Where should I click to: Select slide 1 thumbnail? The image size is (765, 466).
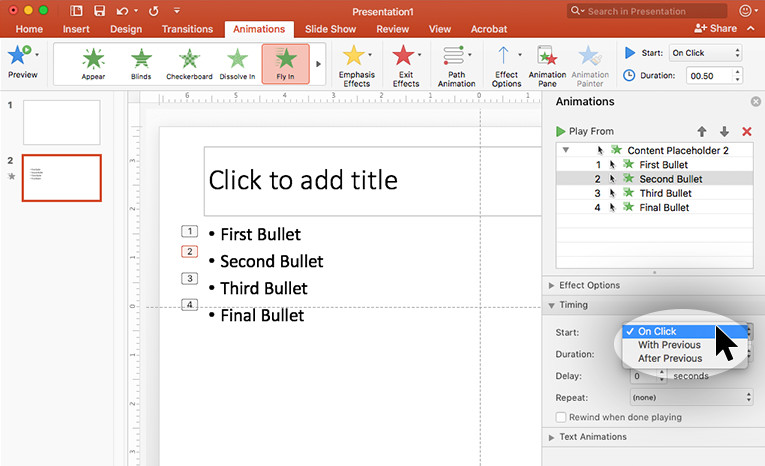pos(61,122)
